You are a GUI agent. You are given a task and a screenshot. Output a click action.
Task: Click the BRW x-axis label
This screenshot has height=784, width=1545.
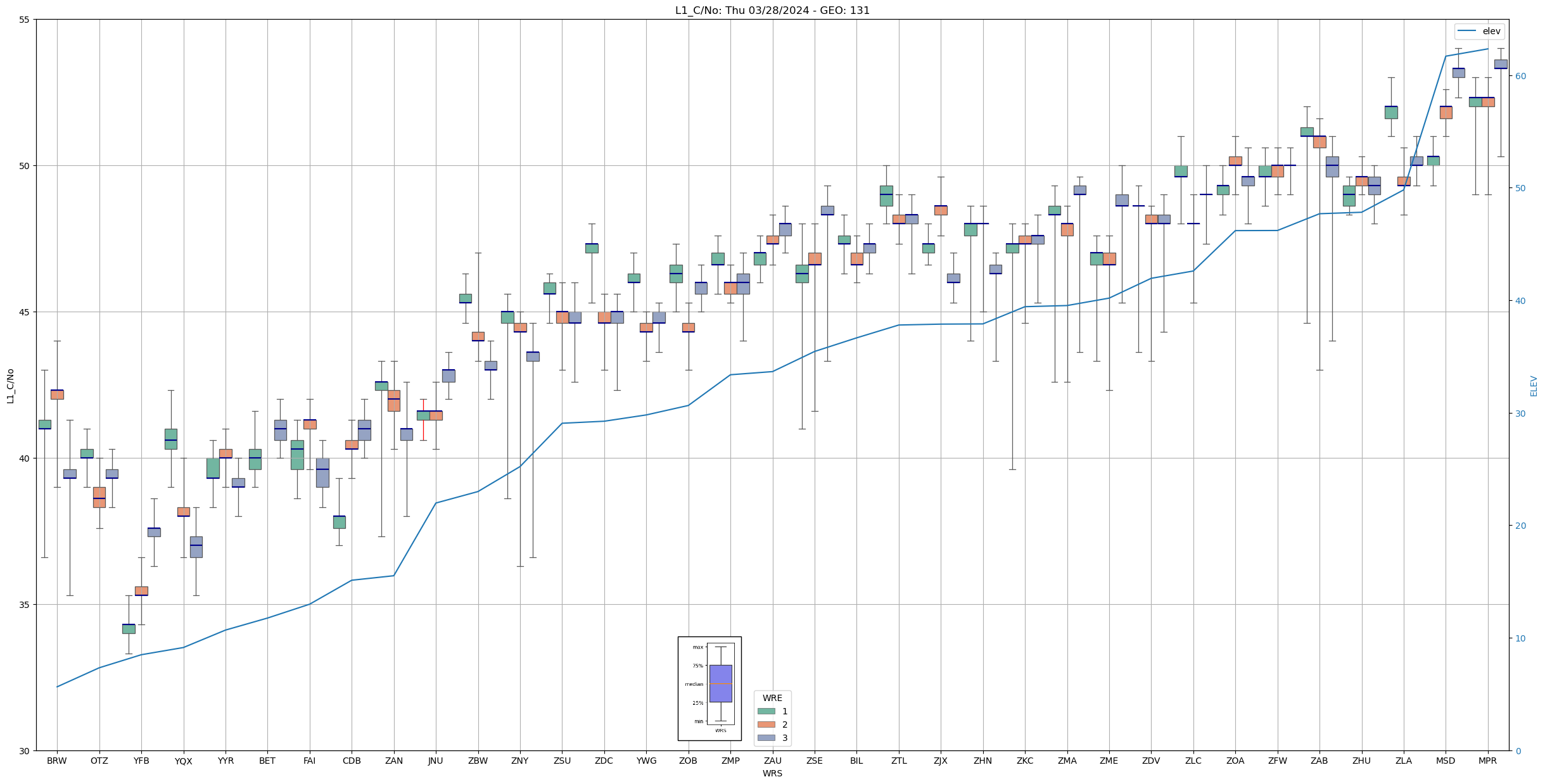pos(57,761)
